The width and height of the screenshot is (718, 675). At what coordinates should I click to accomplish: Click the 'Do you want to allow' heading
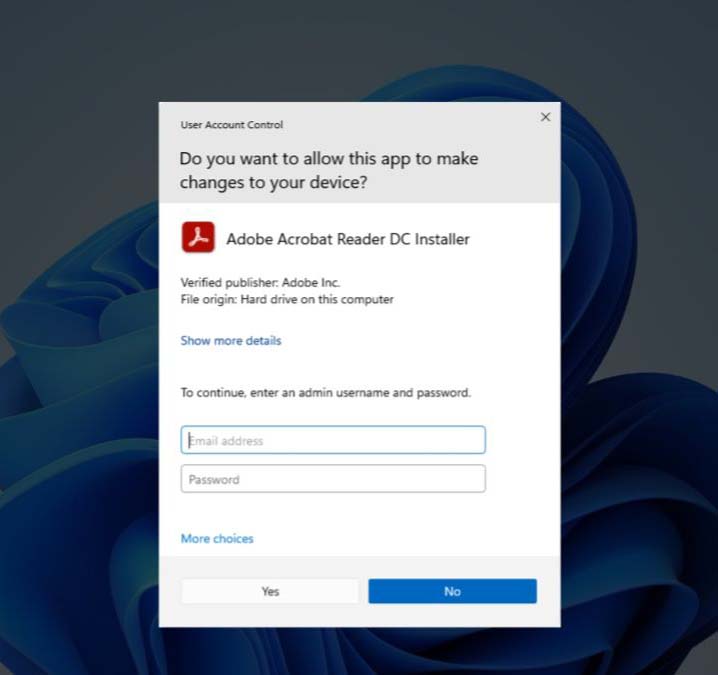(x=329, y=170)
